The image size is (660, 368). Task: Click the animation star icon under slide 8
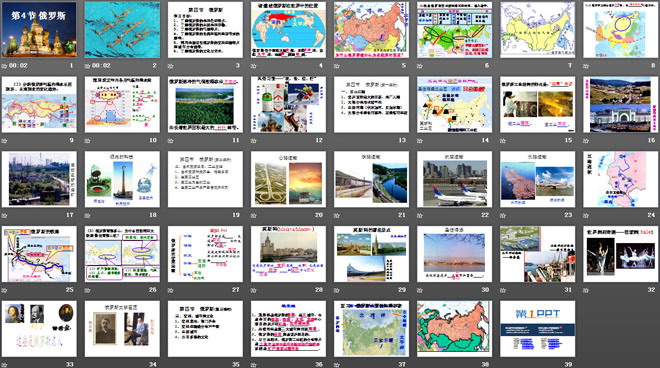click(586, 66)
